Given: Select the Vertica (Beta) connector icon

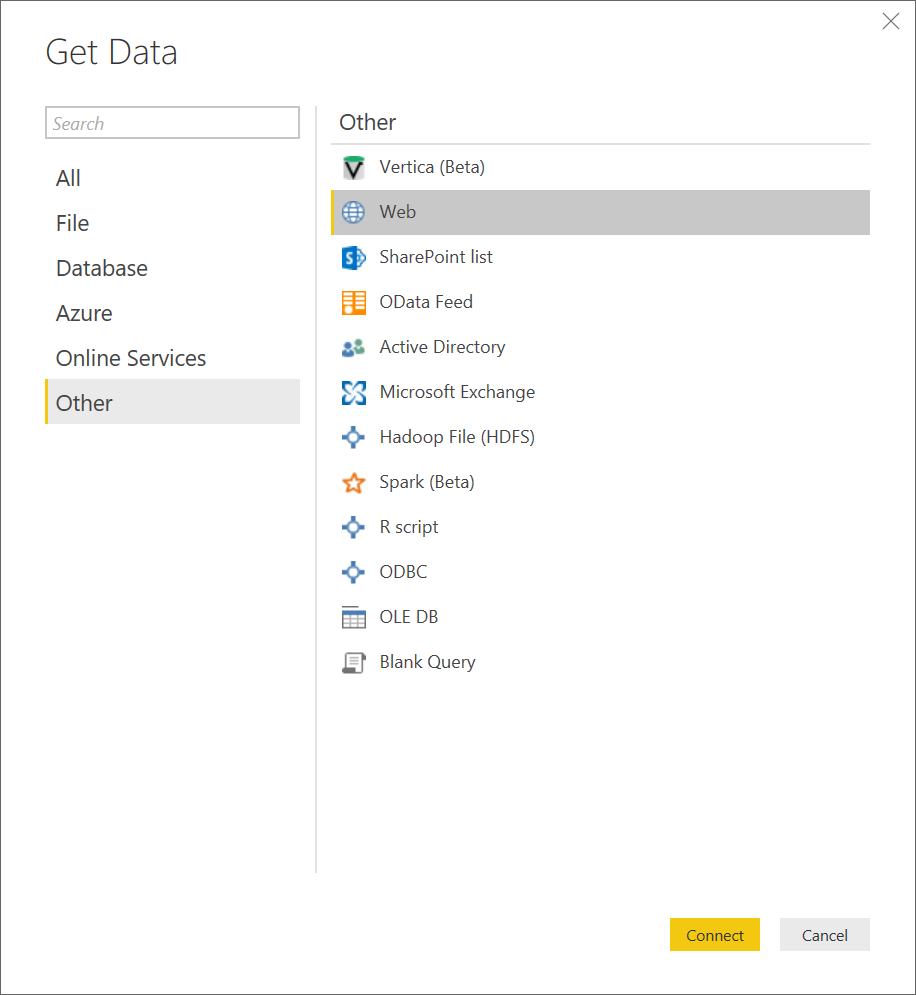Looking at the screenshot, I should pos(353,168).
